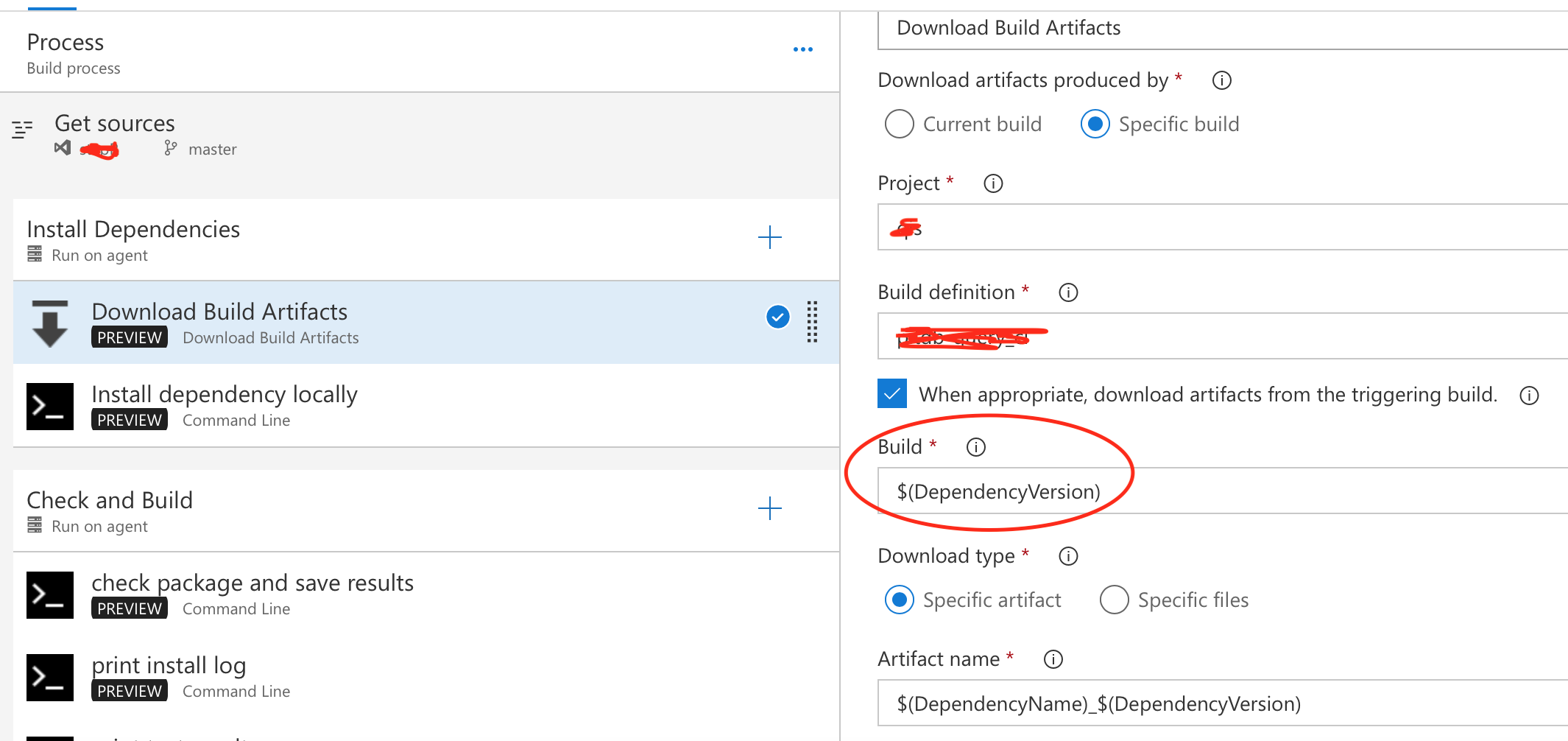Click the drag handle on Download Build Artifacts

811,322
